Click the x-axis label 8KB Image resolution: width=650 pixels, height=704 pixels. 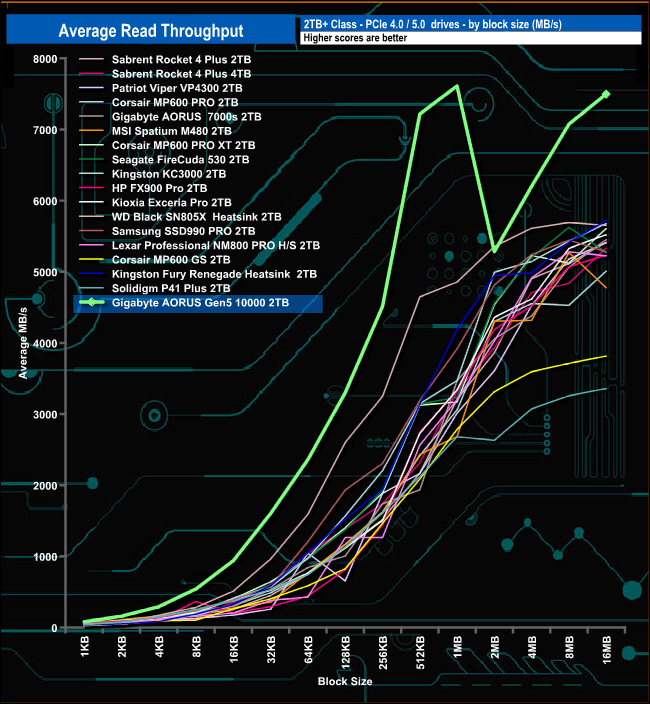pyautogui.click(x=197, y=647)
